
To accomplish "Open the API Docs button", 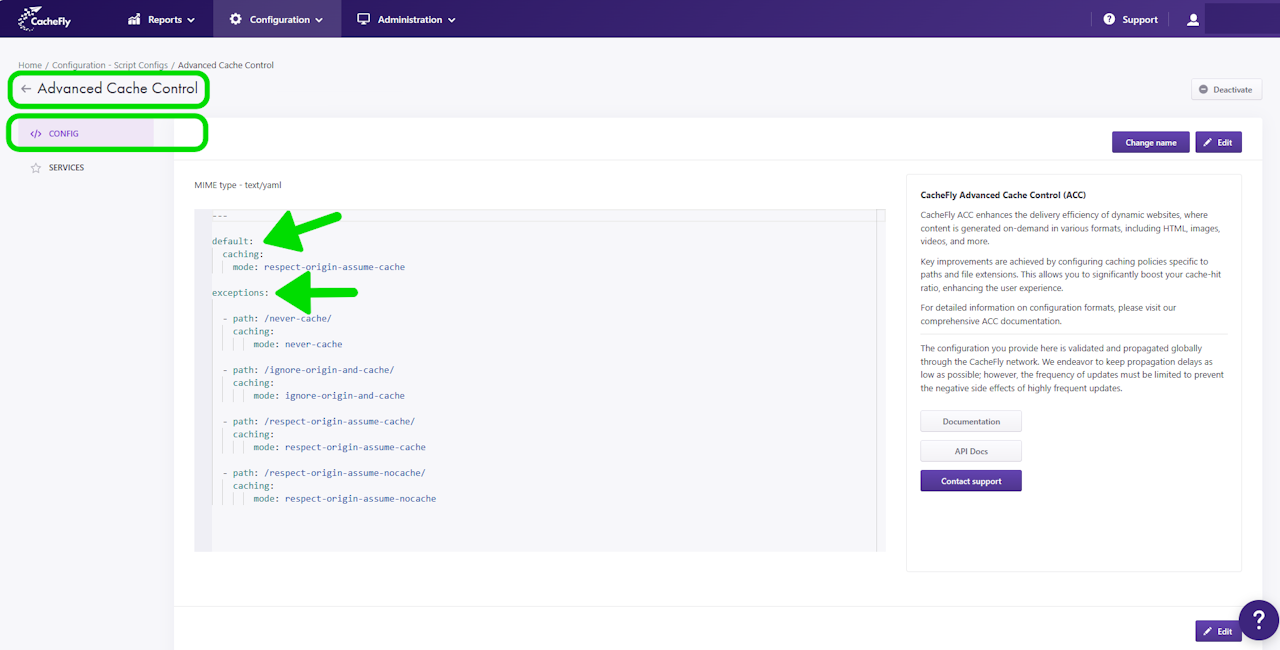I will coord(971,451).
